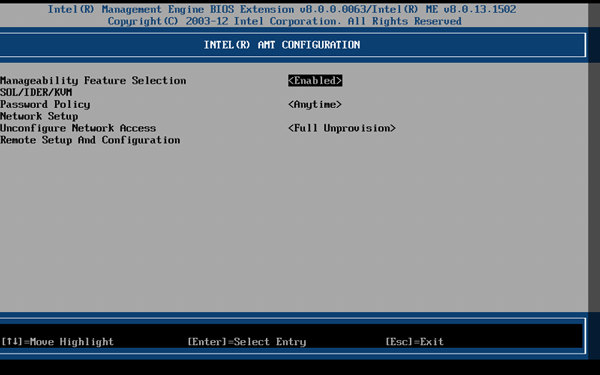Click the up/down arrows icon in footer
Screen dimensions: 600x375
click(x=12, y=341)
